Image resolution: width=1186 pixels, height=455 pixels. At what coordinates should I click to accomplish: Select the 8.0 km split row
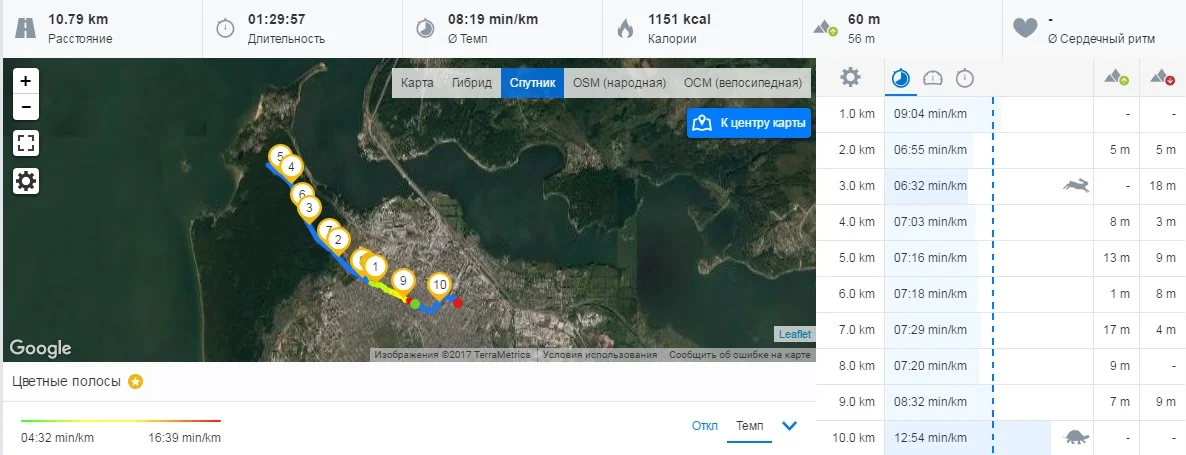pyautogui.click(x=1001, y=366)
